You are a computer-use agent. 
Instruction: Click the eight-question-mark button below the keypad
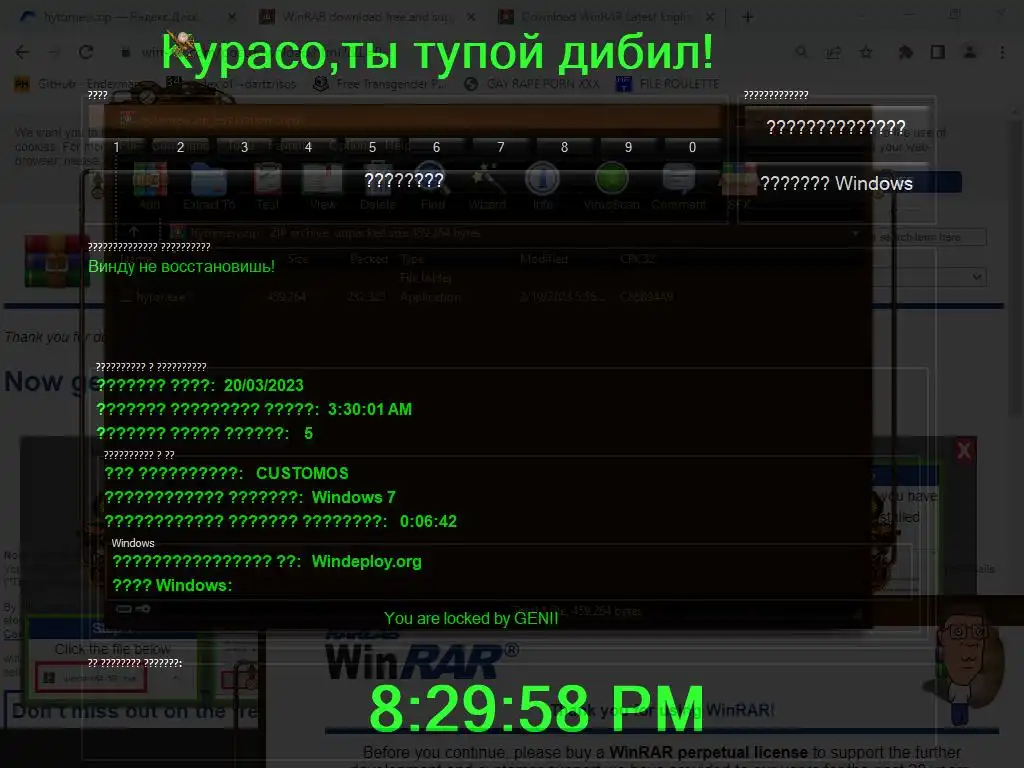coord(404,180)
